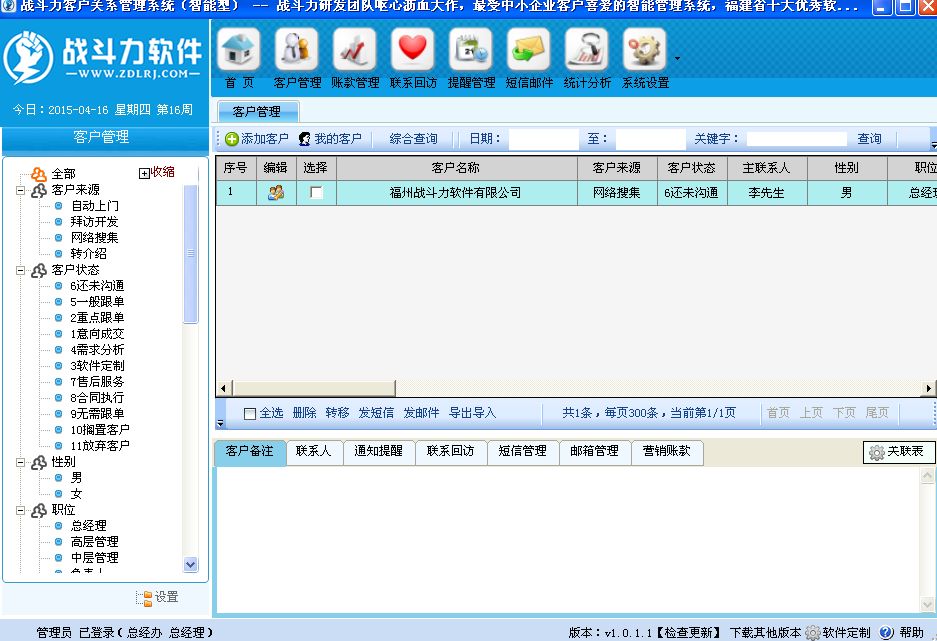Click the 发短信 link

pyautogui.click(x=376, y=413)
